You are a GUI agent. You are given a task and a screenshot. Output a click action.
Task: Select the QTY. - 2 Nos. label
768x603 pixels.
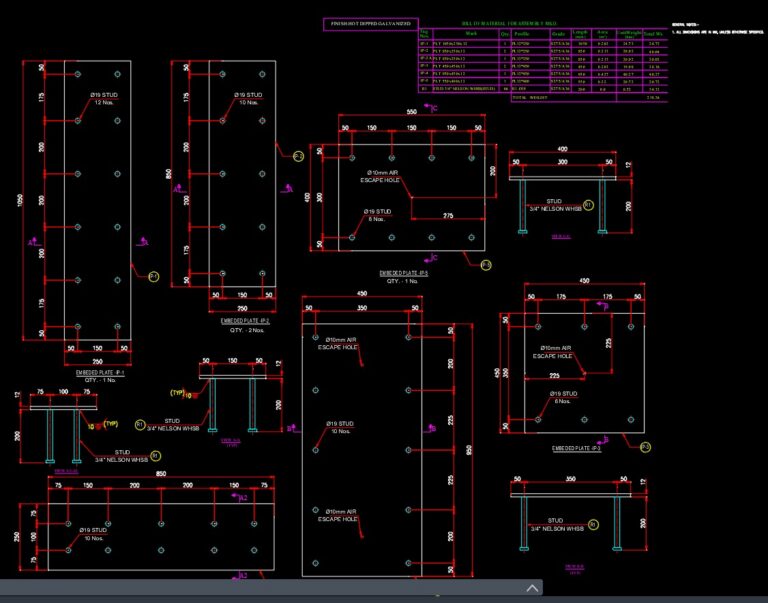point(247,330)
